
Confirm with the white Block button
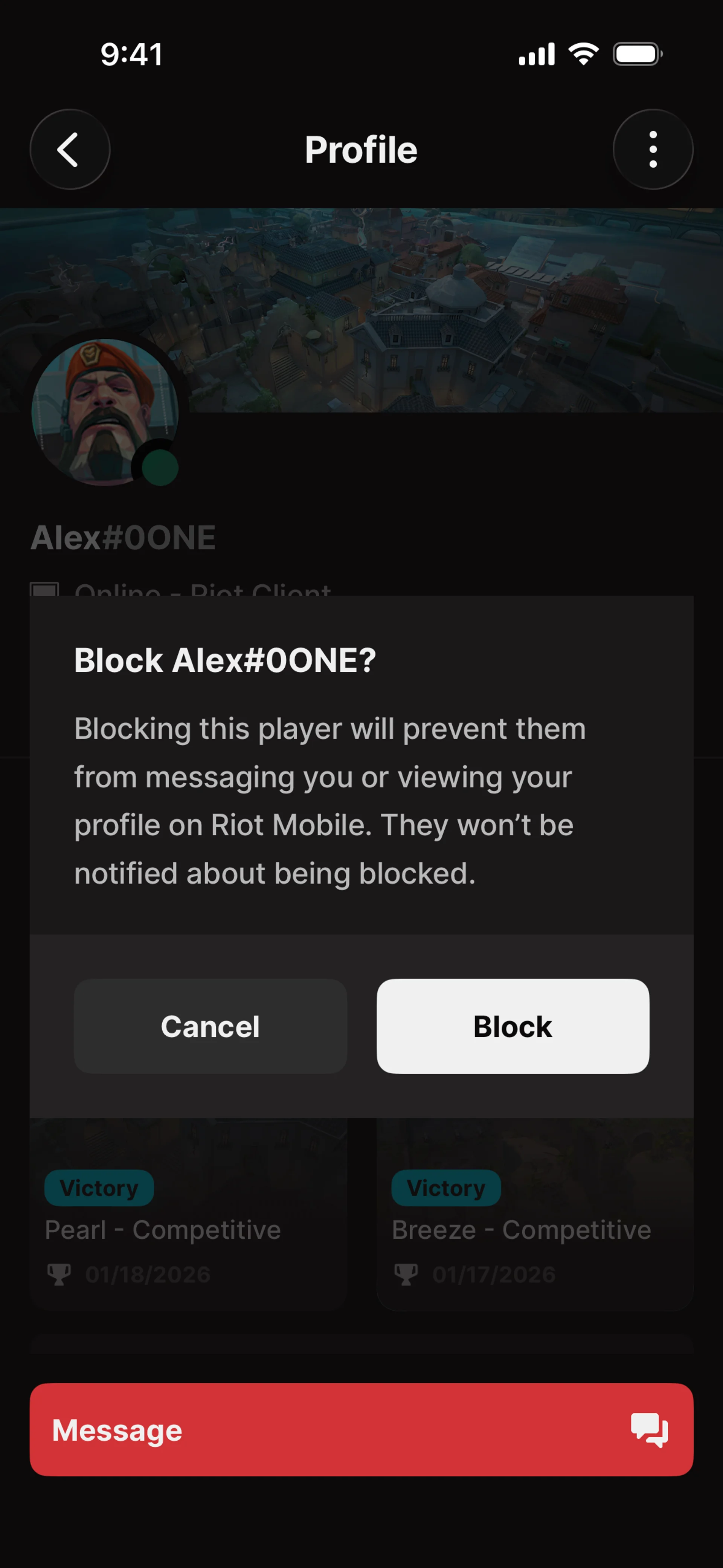point(513,1026)
